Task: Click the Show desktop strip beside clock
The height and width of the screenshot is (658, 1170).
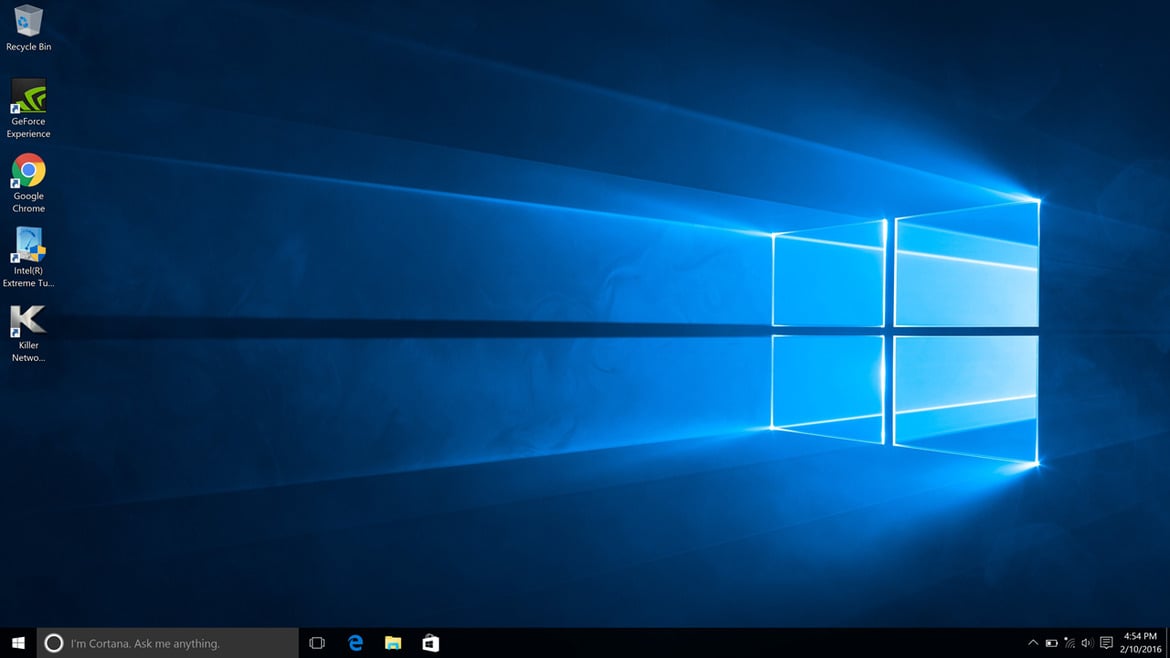Action: point(1168,643)
